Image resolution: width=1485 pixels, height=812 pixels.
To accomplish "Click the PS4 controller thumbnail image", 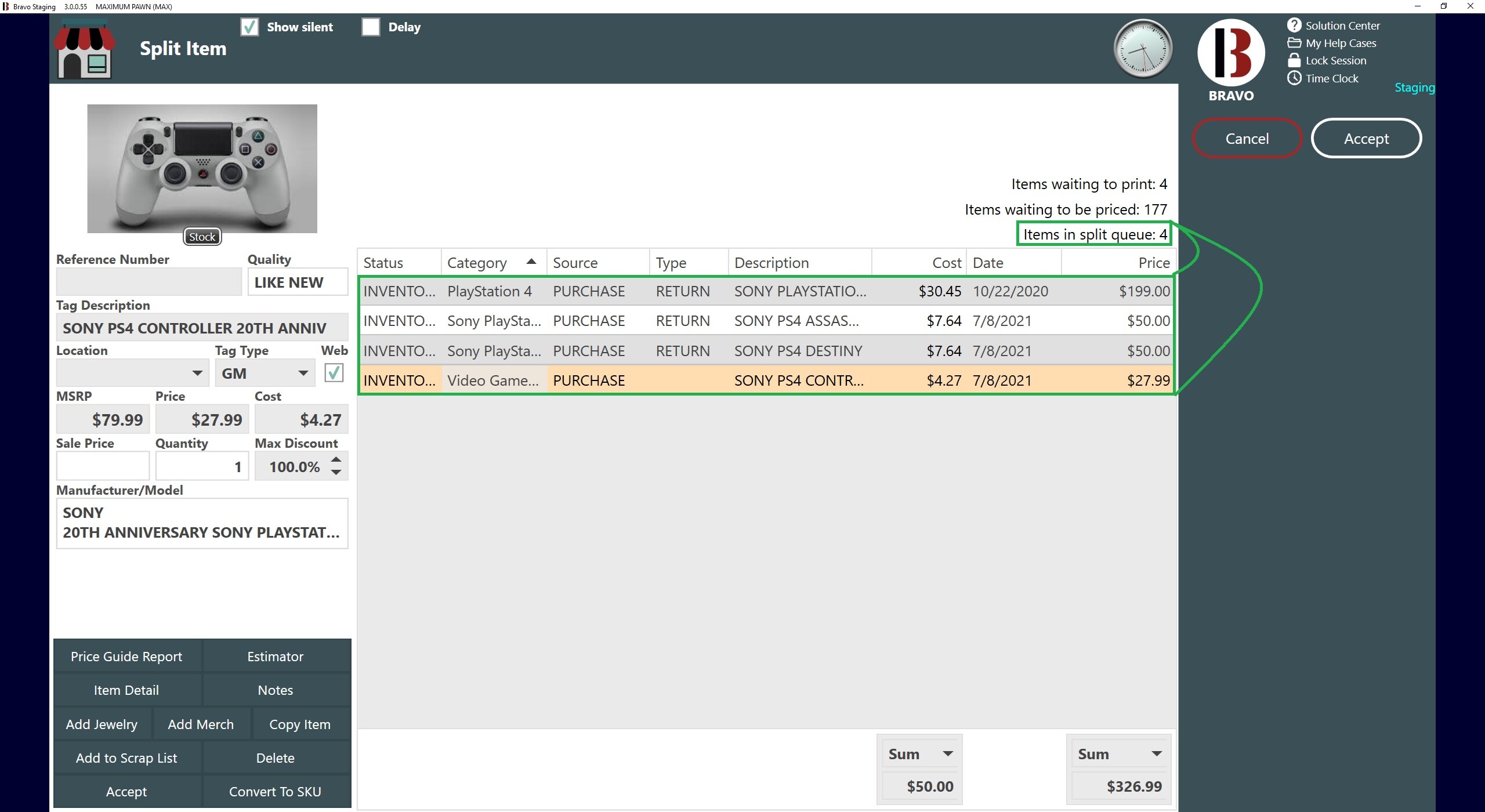I will coord(202,169).
